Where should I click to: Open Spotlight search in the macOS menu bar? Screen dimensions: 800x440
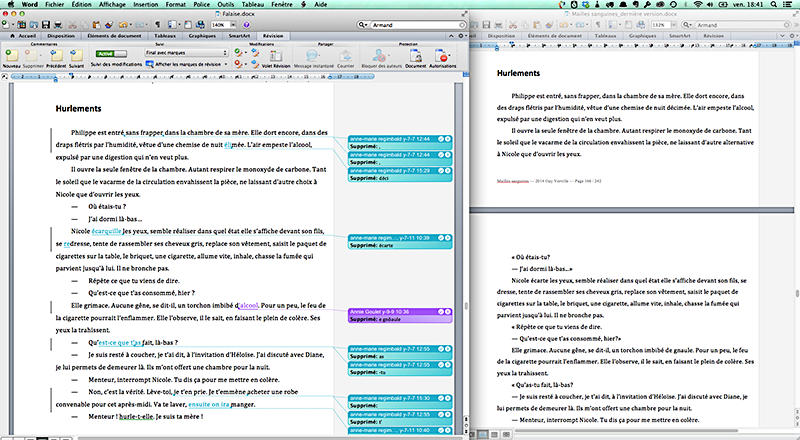[x=774, y=5]
